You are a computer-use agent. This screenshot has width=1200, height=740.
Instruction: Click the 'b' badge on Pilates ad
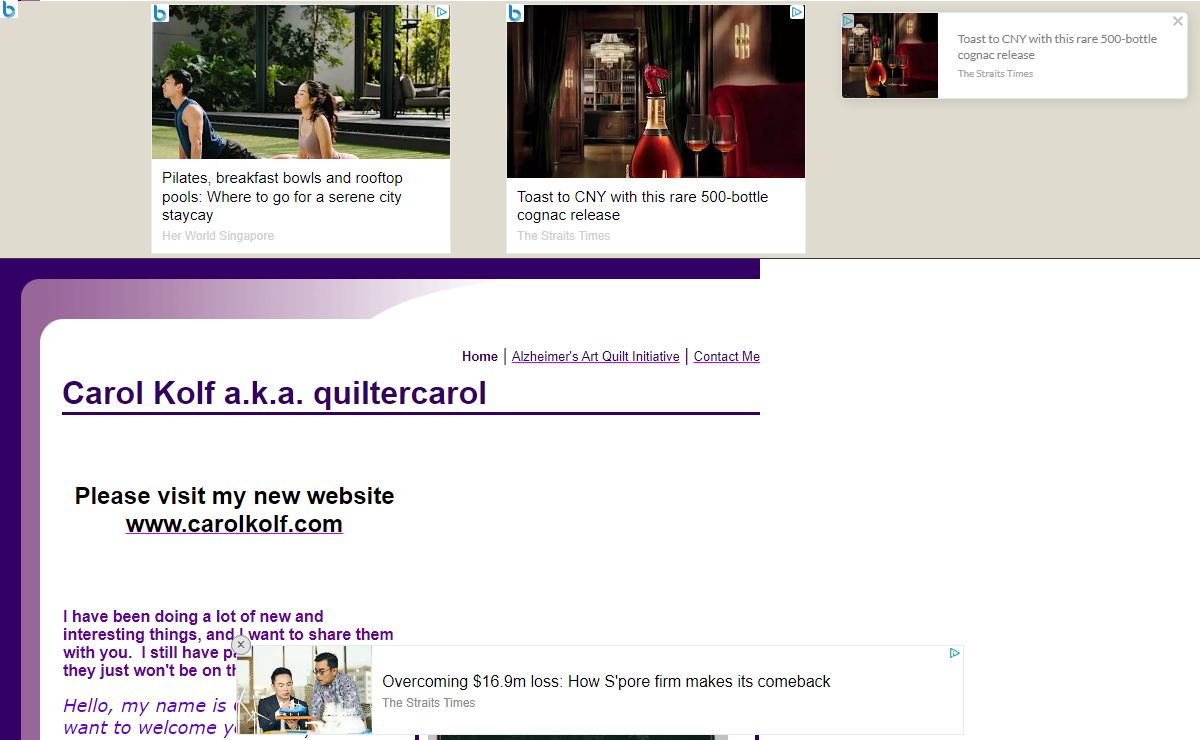pos(160,13)
